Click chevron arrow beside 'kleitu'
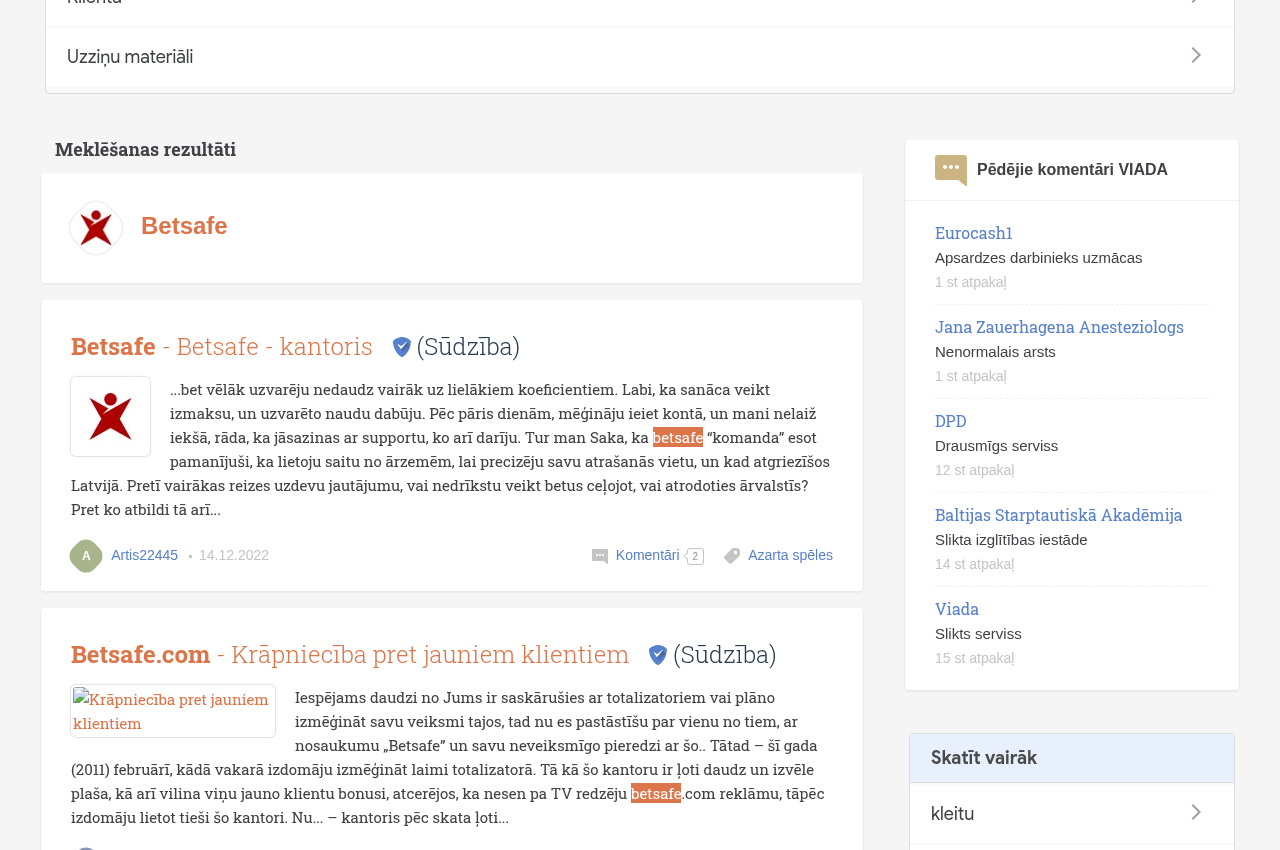The image size is (1280, 850). pos(1196,813)
